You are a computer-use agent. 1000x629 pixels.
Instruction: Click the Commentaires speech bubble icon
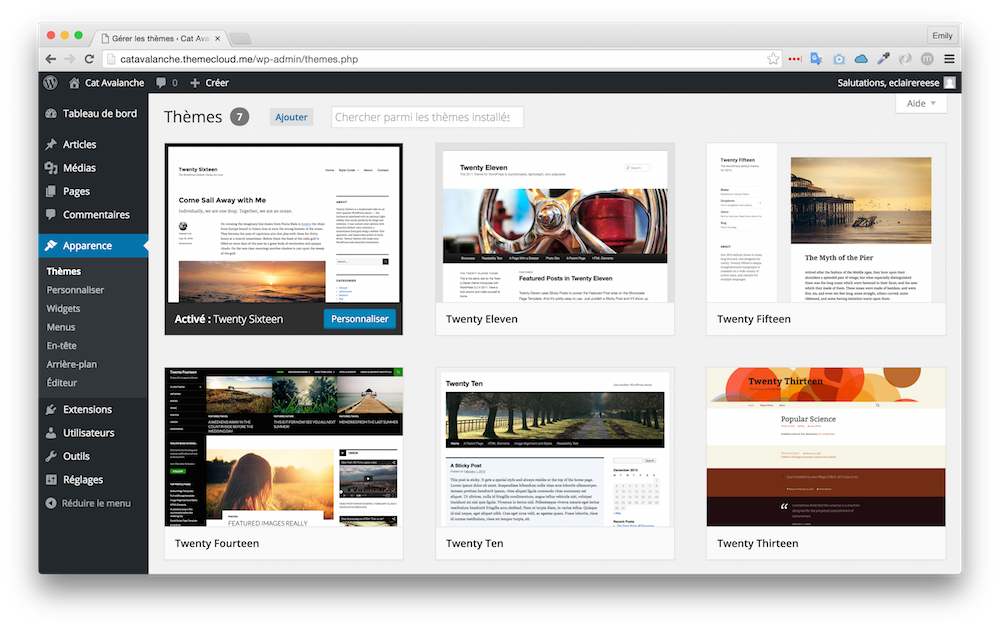point(51,214)
